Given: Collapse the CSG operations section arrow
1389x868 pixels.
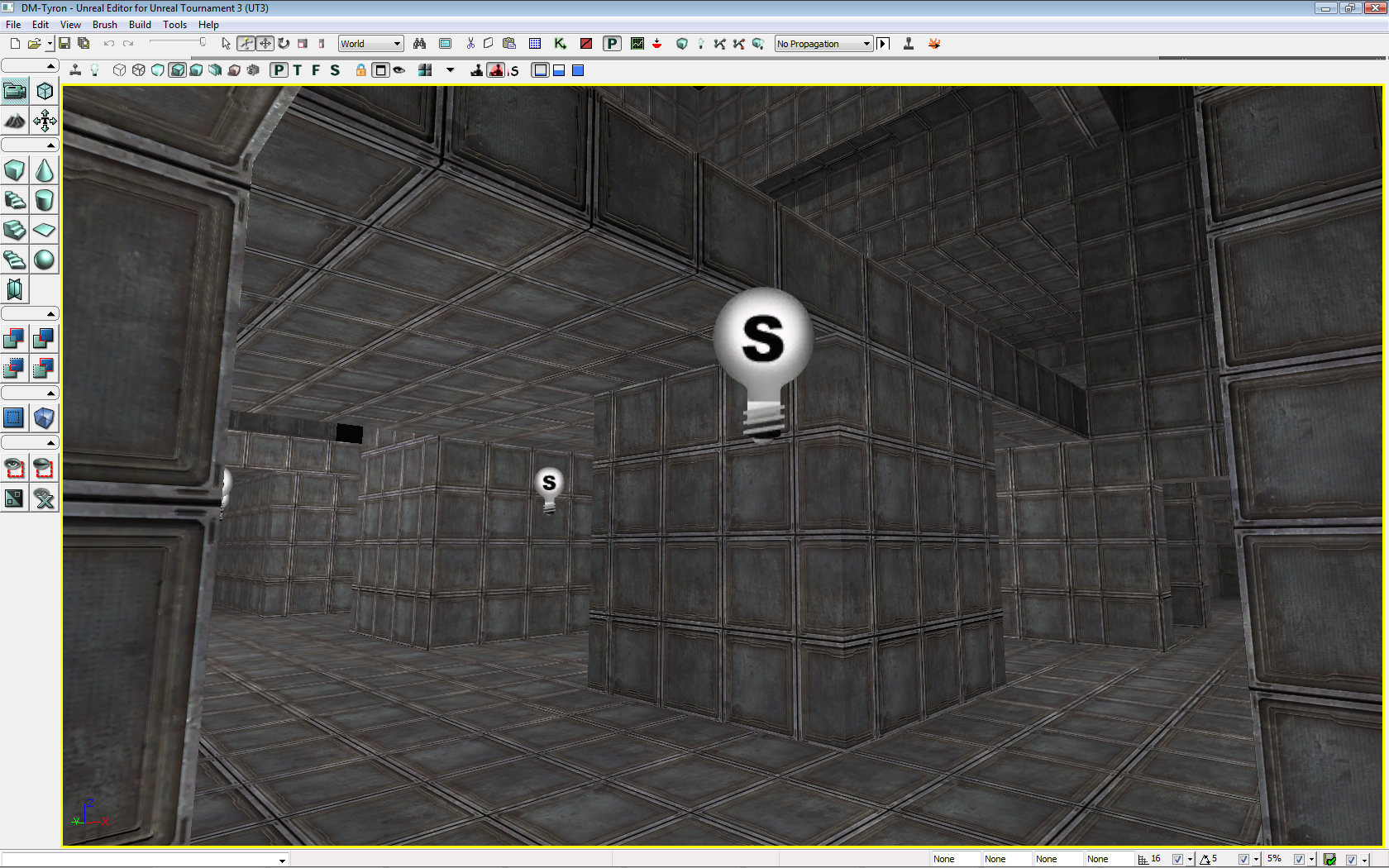Looking at the screenshot, I should tap(50, 313).
